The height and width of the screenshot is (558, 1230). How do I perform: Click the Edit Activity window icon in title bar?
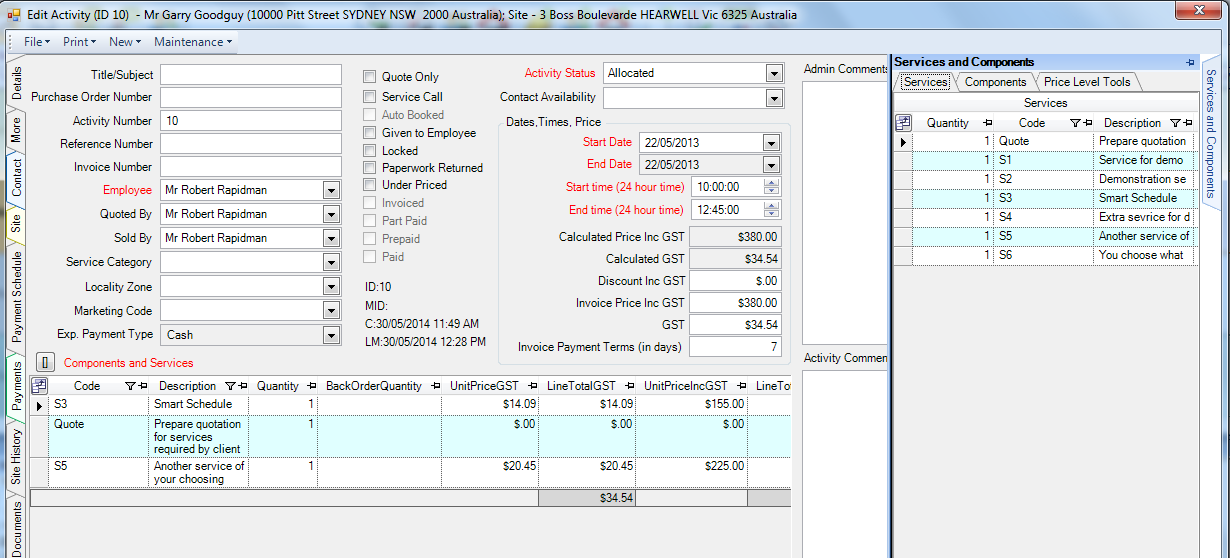(x=14, y=16)
